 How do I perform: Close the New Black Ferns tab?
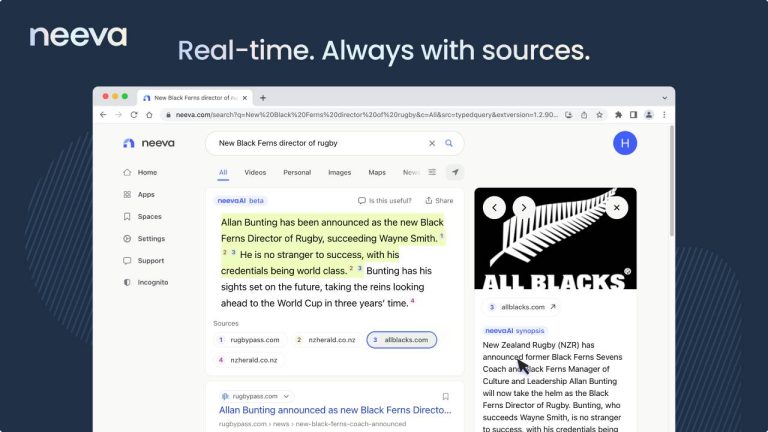pyautogui.click(x=244, y=98)
